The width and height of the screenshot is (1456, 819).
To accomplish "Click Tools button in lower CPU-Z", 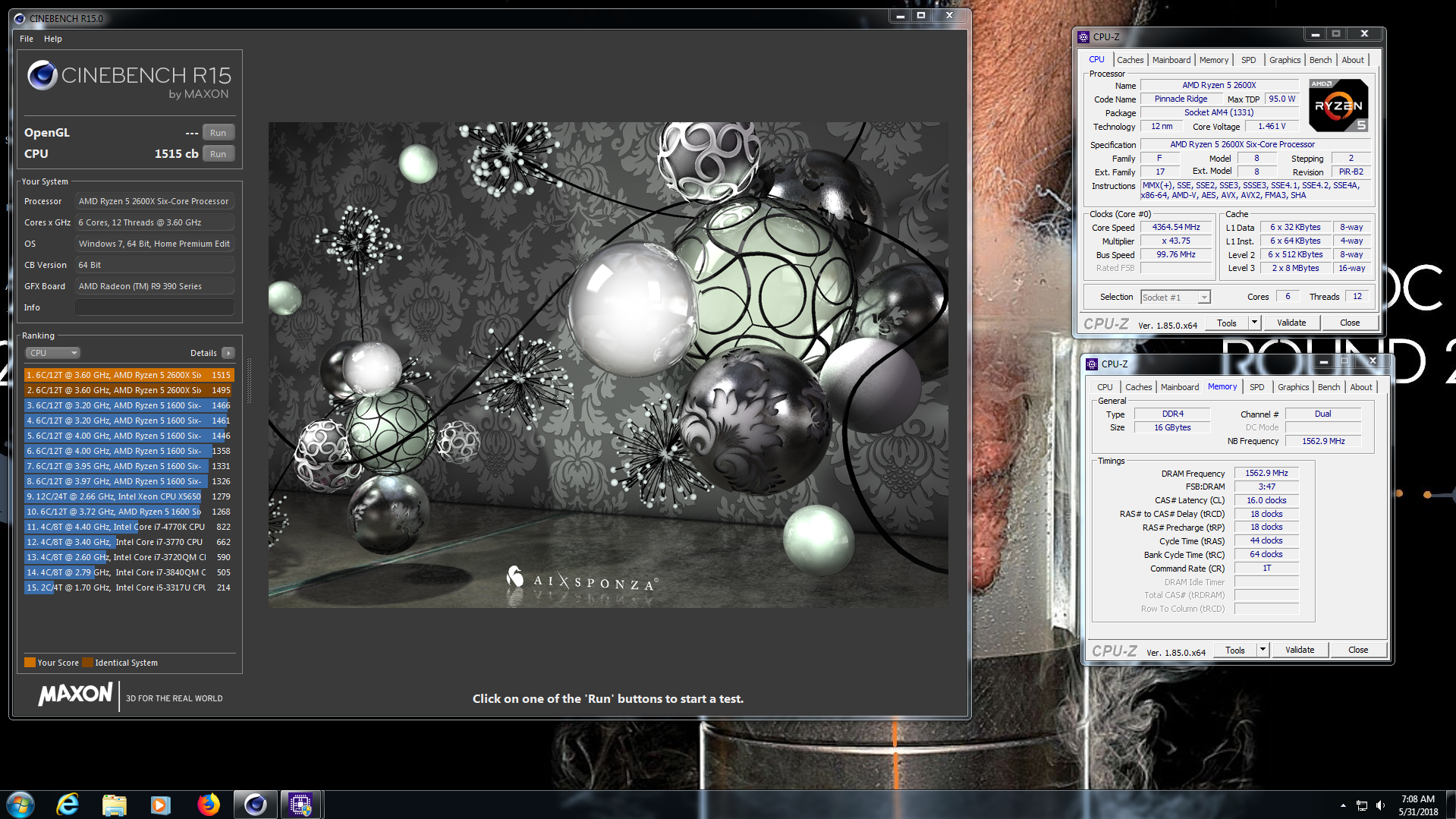I will tap(1235, 650).
